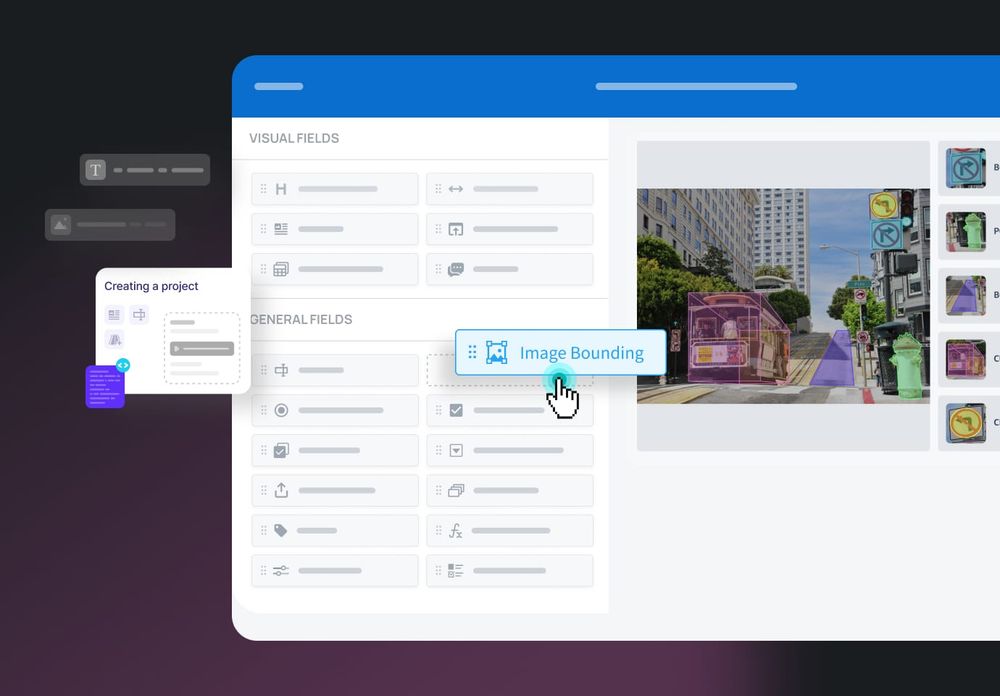1000x696 pixels.
Task: Select the multiple checkboxes field icon
Action: (x=281, y=450)
